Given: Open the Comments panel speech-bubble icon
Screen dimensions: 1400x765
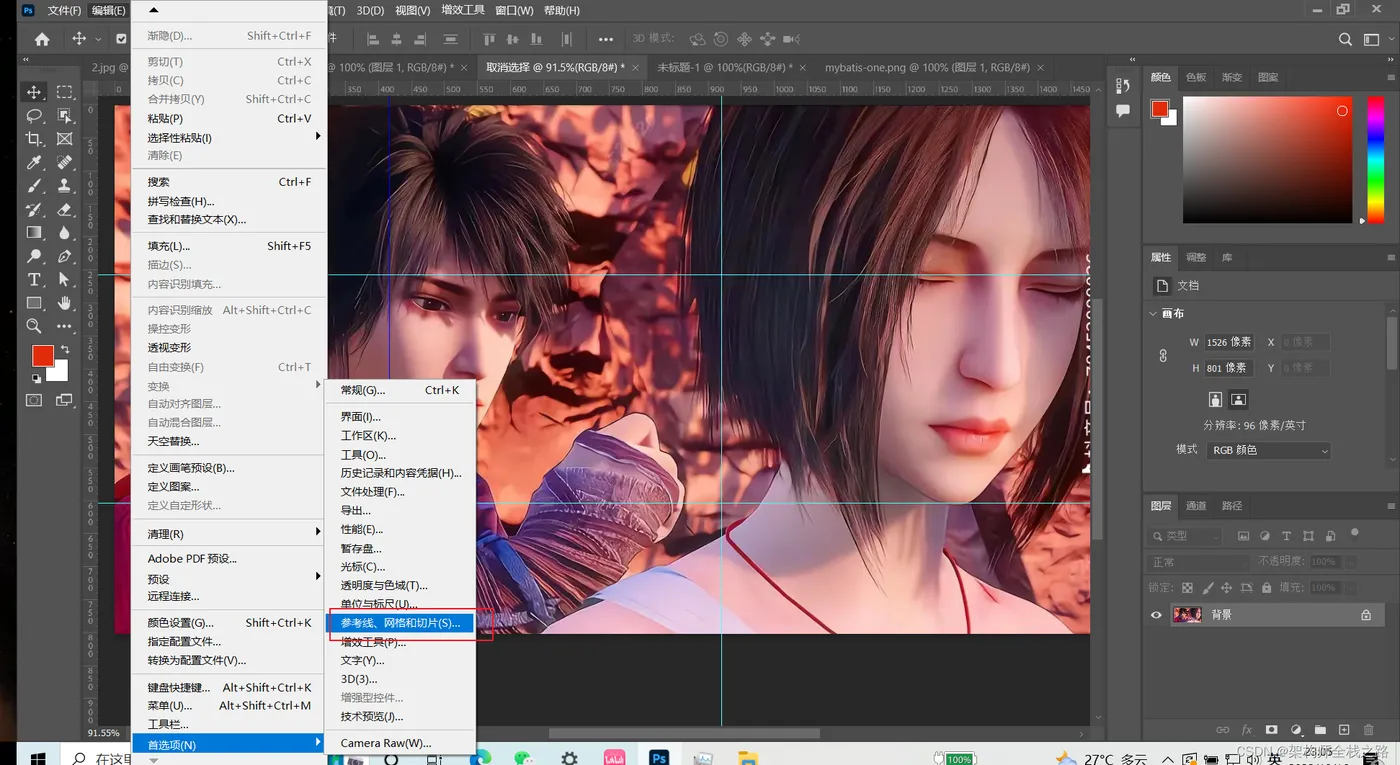Looking at the screenshot, I should [x=1123, y=111].
